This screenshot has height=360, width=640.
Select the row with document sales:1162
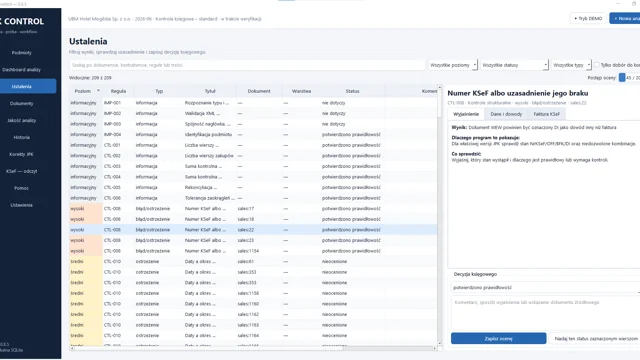[253, 314]
